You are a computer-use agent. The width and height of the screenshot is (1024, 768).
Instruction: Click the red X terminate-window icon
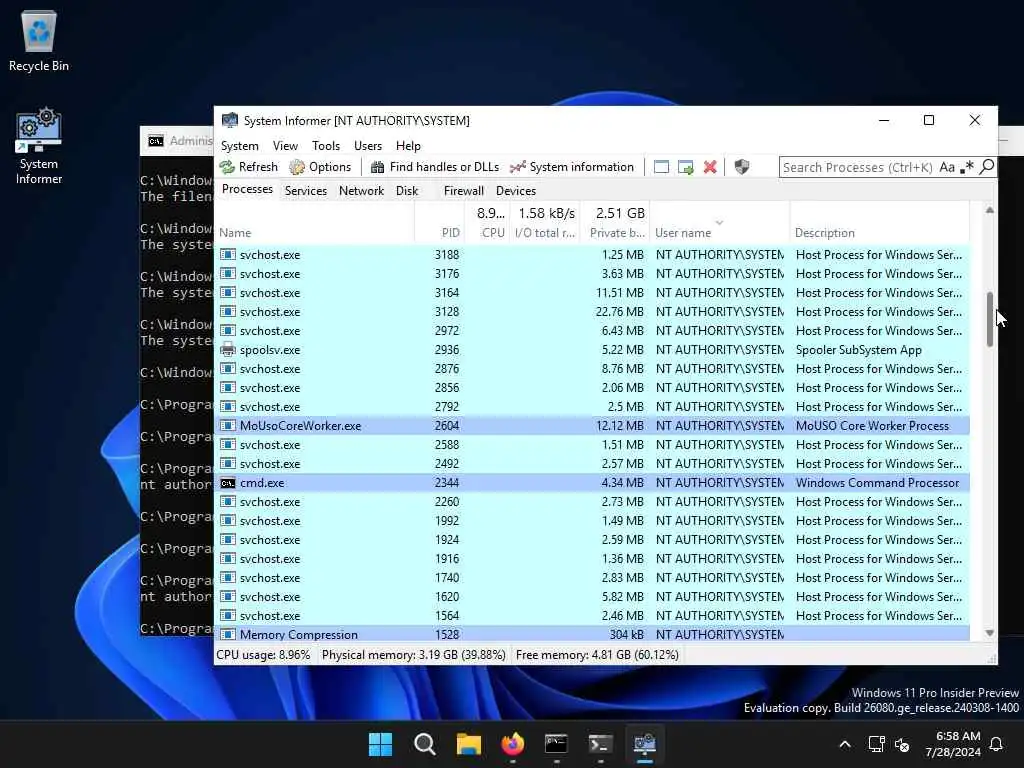tap(710, 167)
